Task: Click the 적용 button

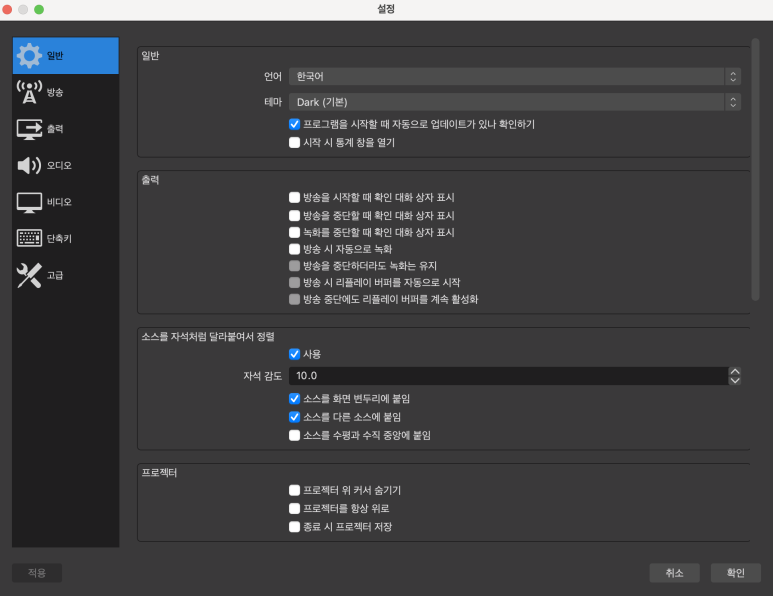Action: point(37,573)
